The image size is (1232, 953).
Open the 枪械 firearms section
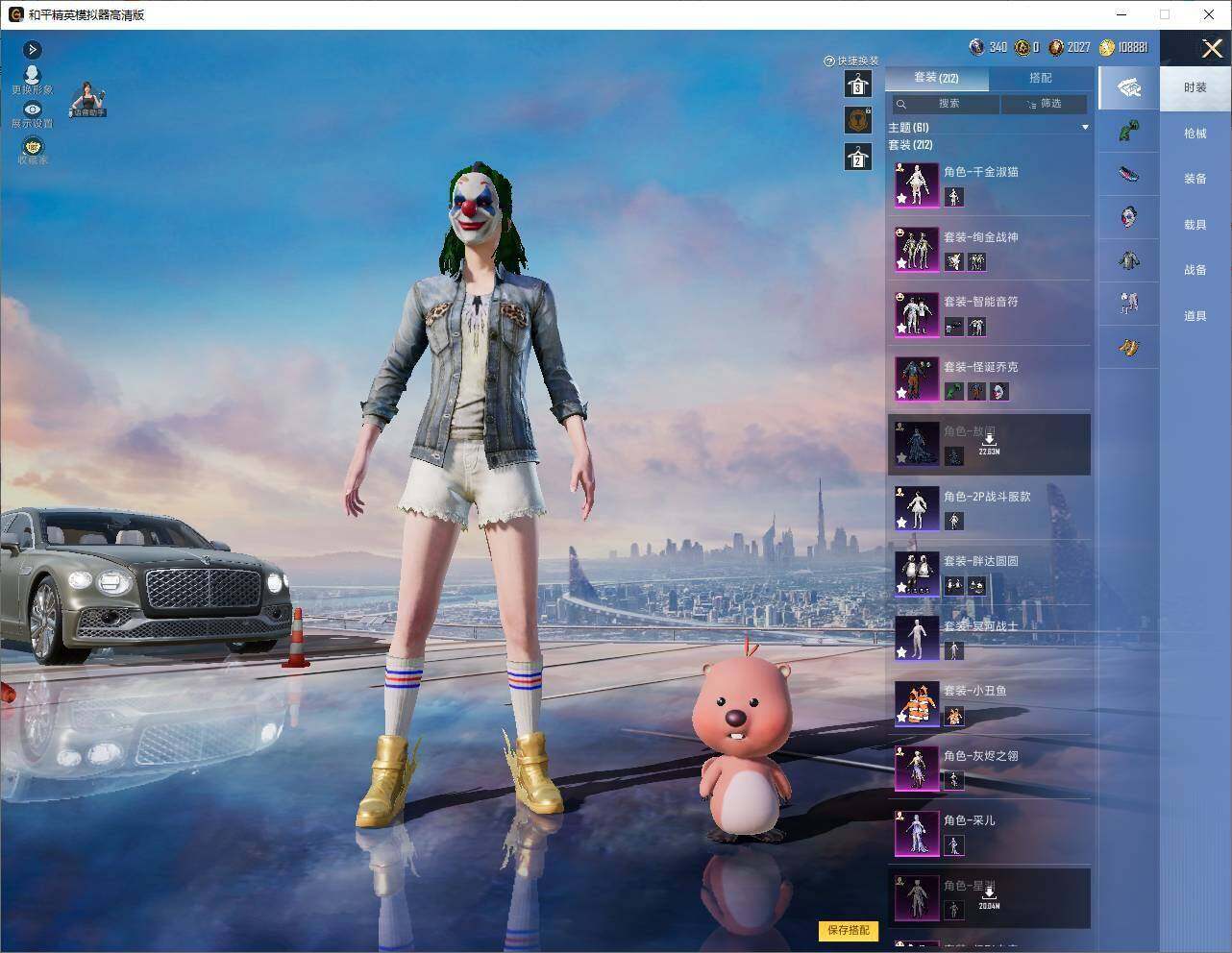pos(1195,134)
